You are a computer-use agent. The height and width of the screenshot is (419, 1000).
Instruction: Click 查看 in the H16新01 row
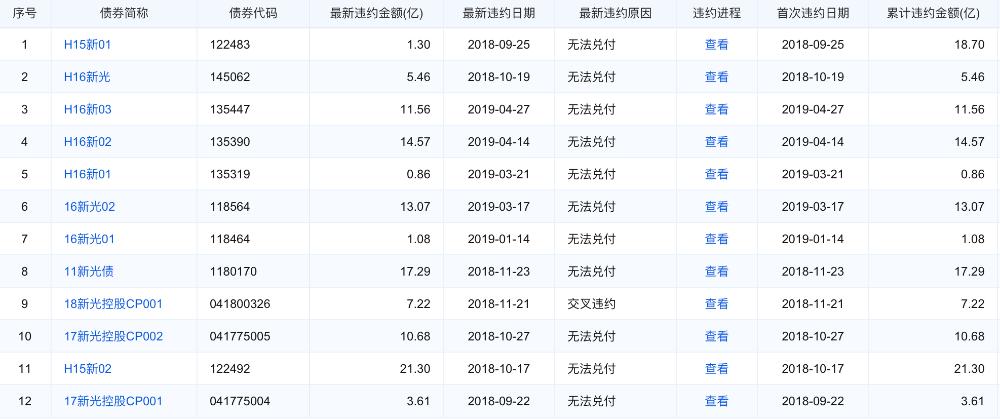716,174
